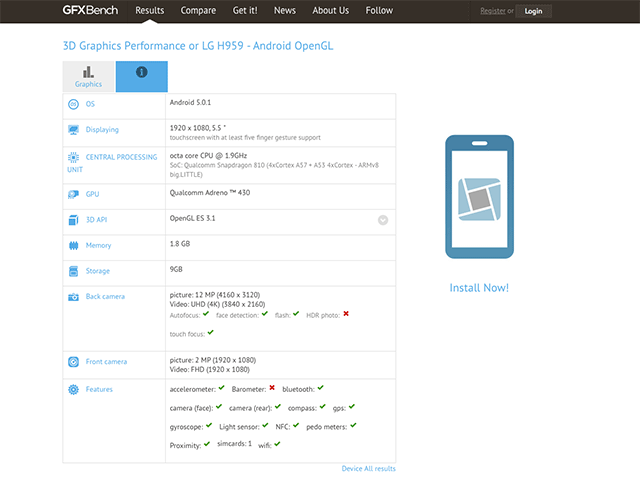This screenshot has height=480, width=640.
Task: Click the Barometer red cross
Action: [x=272, y=388]
